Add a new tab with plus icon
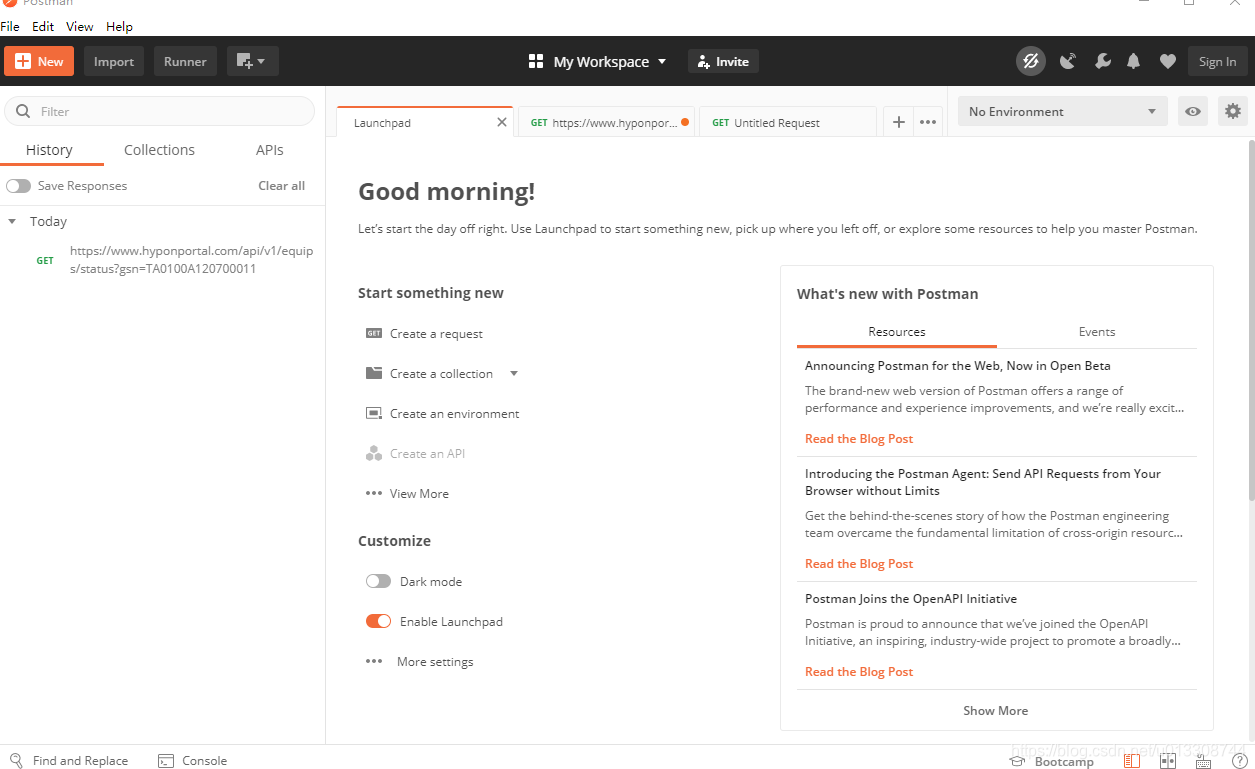The image size is (1255, 769). [898, 122]
